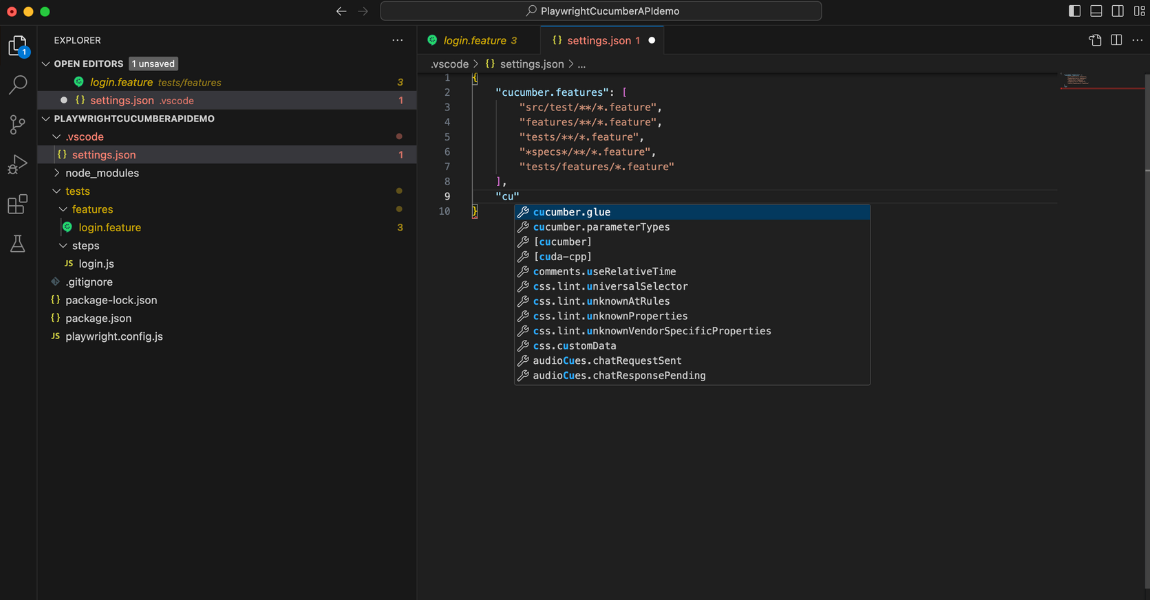
Task: Select cucumber.parameterTypes suggestion
Action: click(x=601, y=227)
